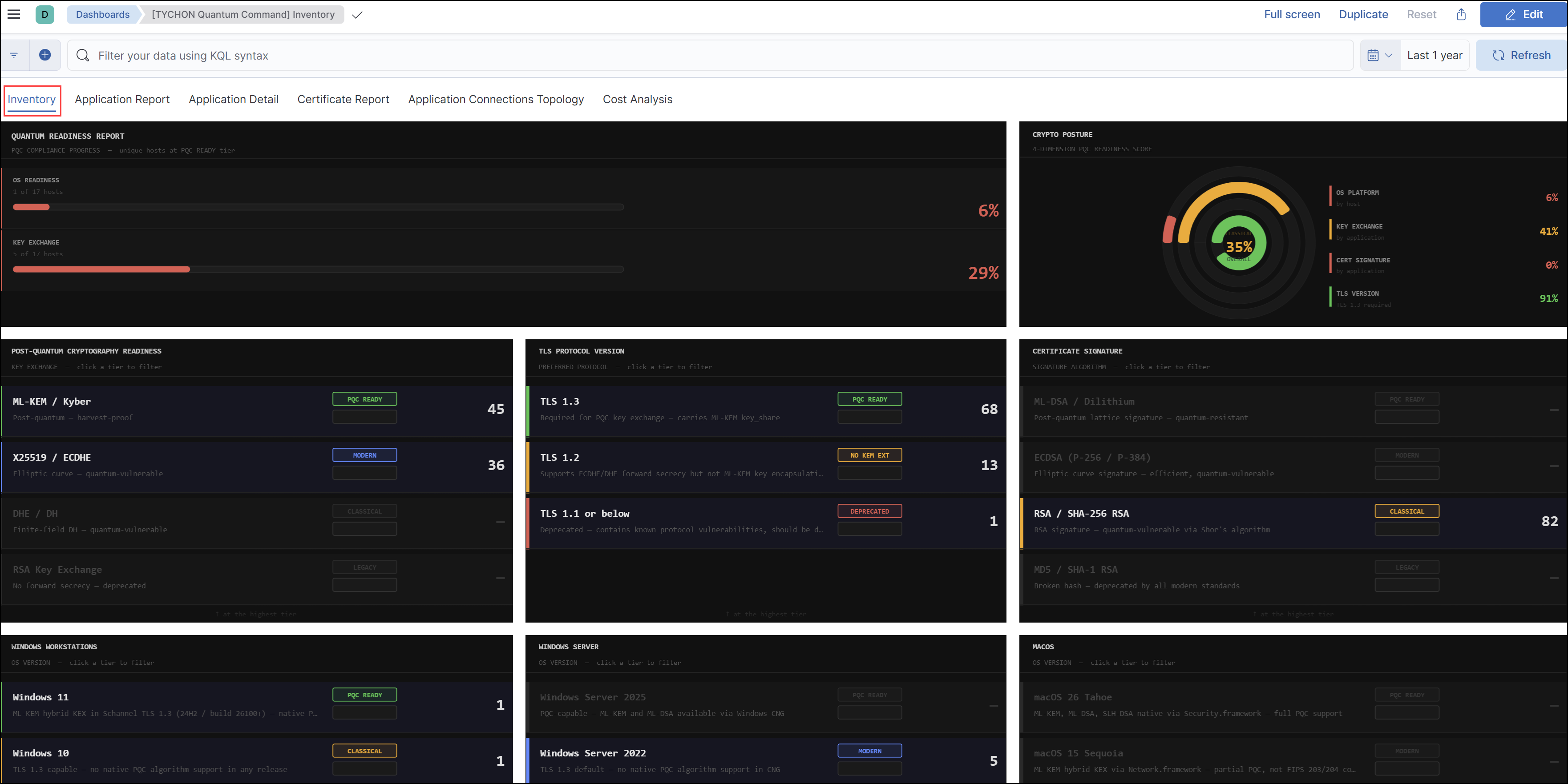Image resolution: width=1568 pixels, height=784 pixels.
Task: Filter by TLS 1.2 protocol tier
Action: [x=766, y=466]
